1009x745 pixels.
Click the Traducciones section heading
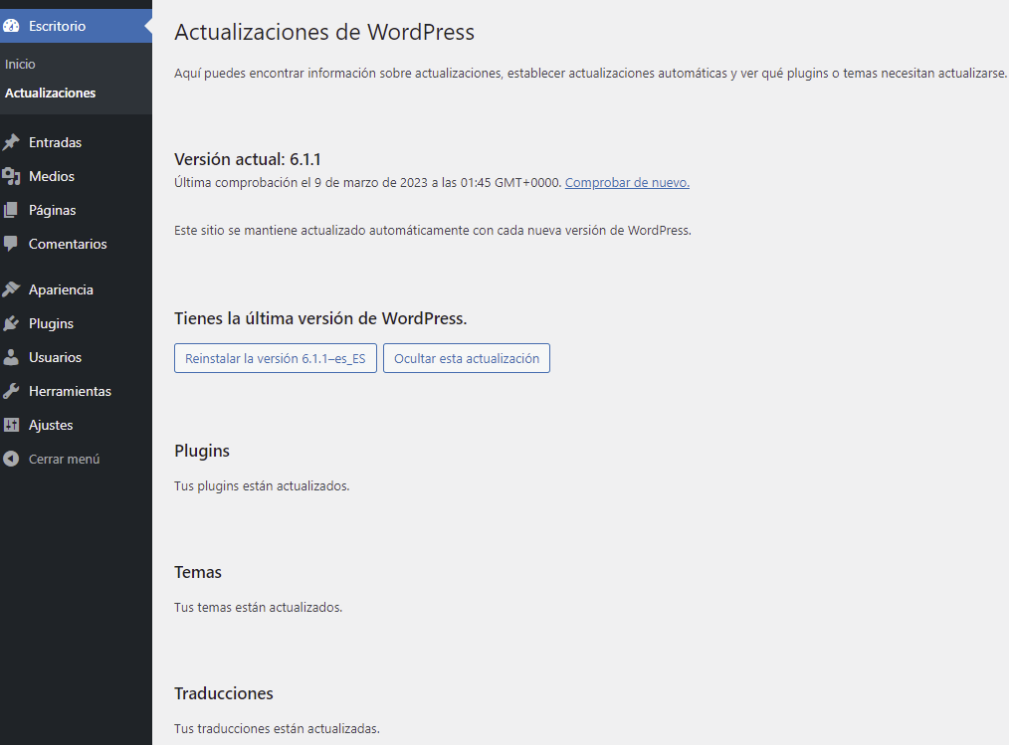click(224, 693)
